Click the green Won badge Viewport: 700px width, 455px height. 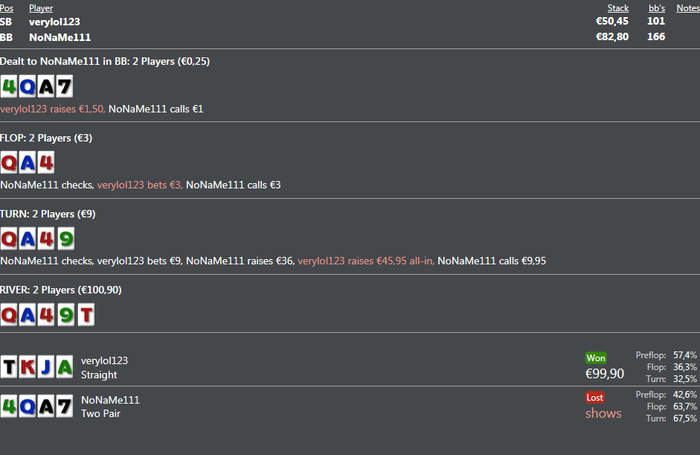click(596, 357)
